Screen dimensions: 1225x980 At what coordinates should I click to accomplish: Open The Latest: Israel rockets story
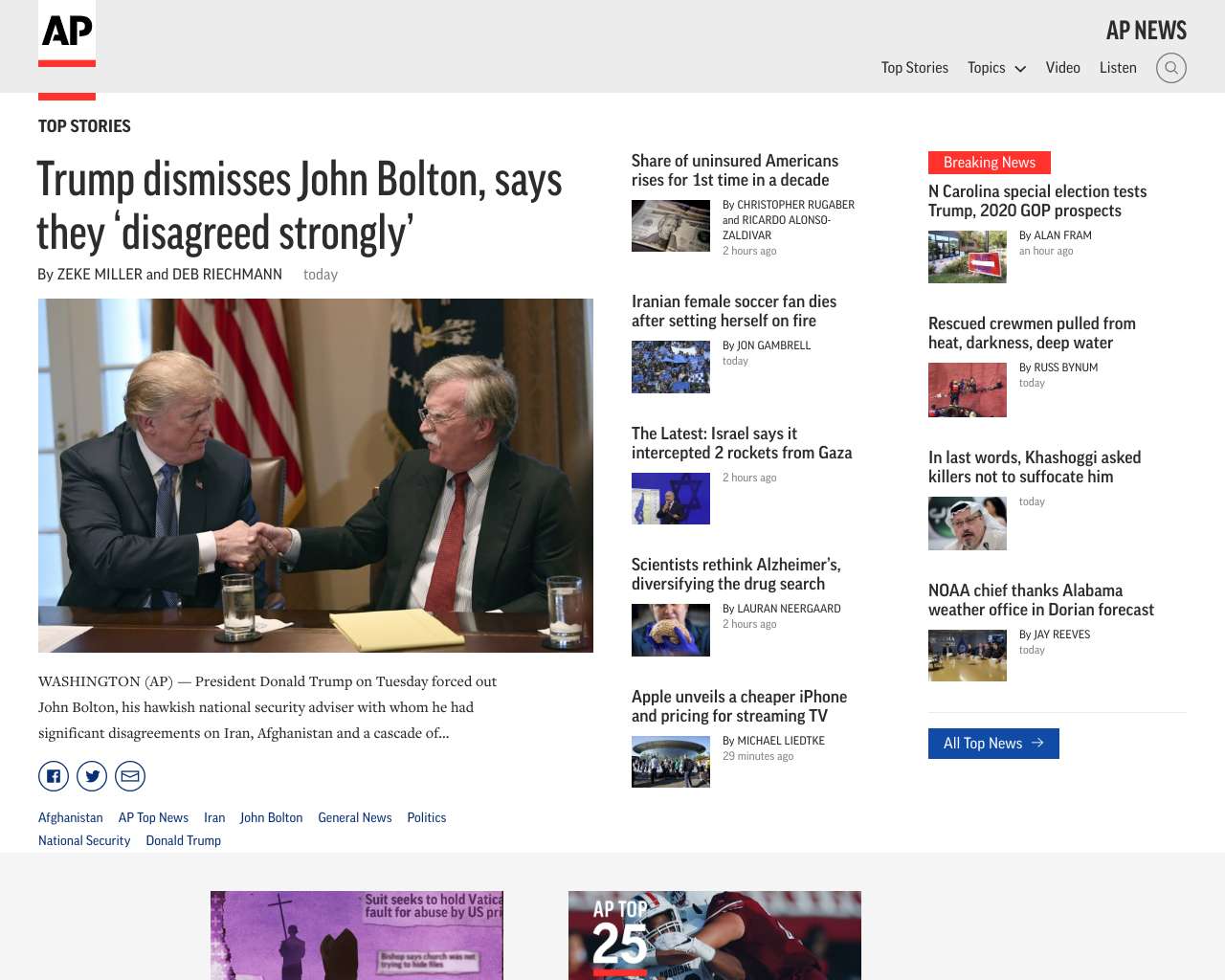click(x=742, y=443)
